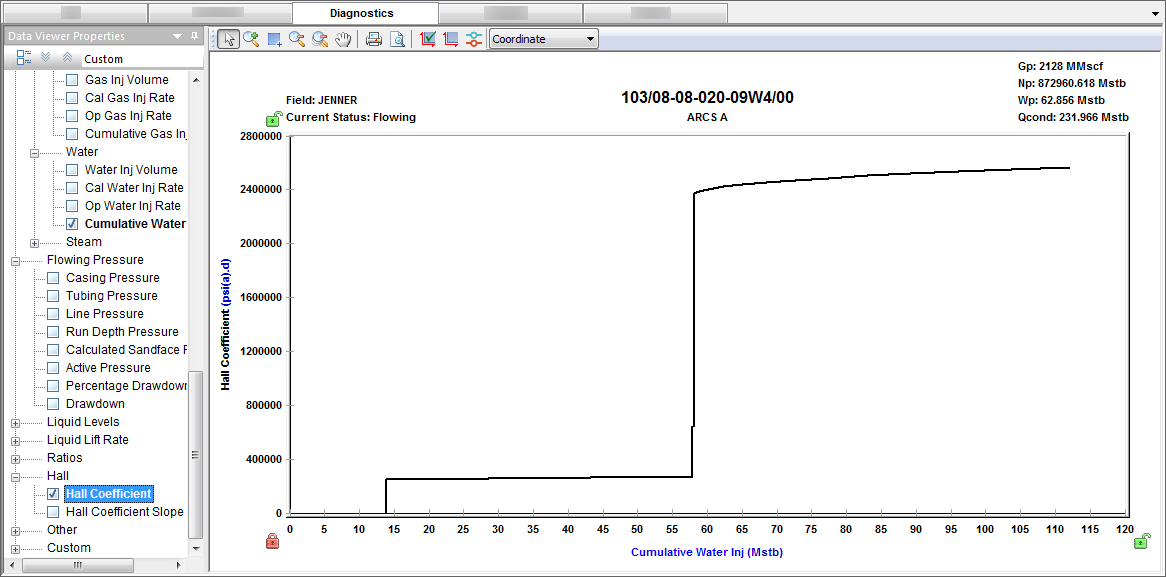Collapse the Water tree node
This screenshot has width=1166, height=577.
[x=34, y=152]
